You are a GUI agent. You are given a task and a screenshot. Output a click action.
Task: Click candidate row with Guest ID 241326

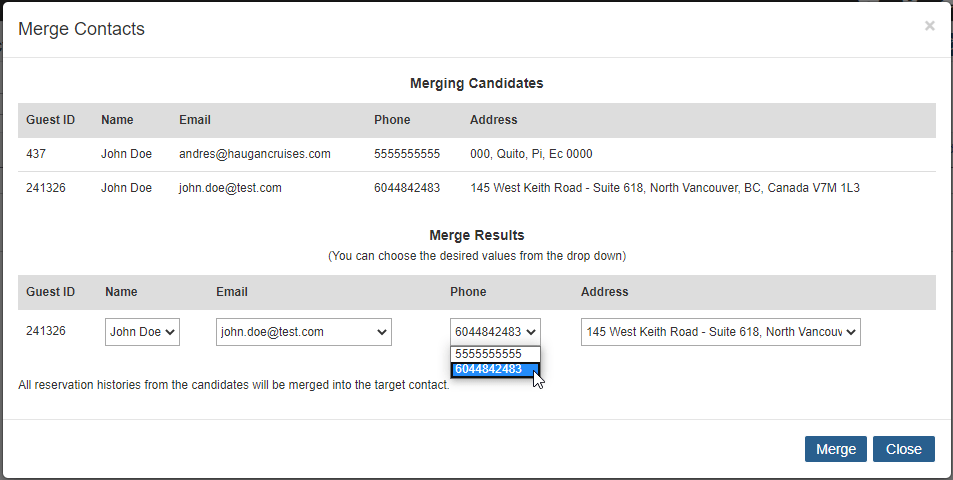pyautogui.click(x=46, y=188)
